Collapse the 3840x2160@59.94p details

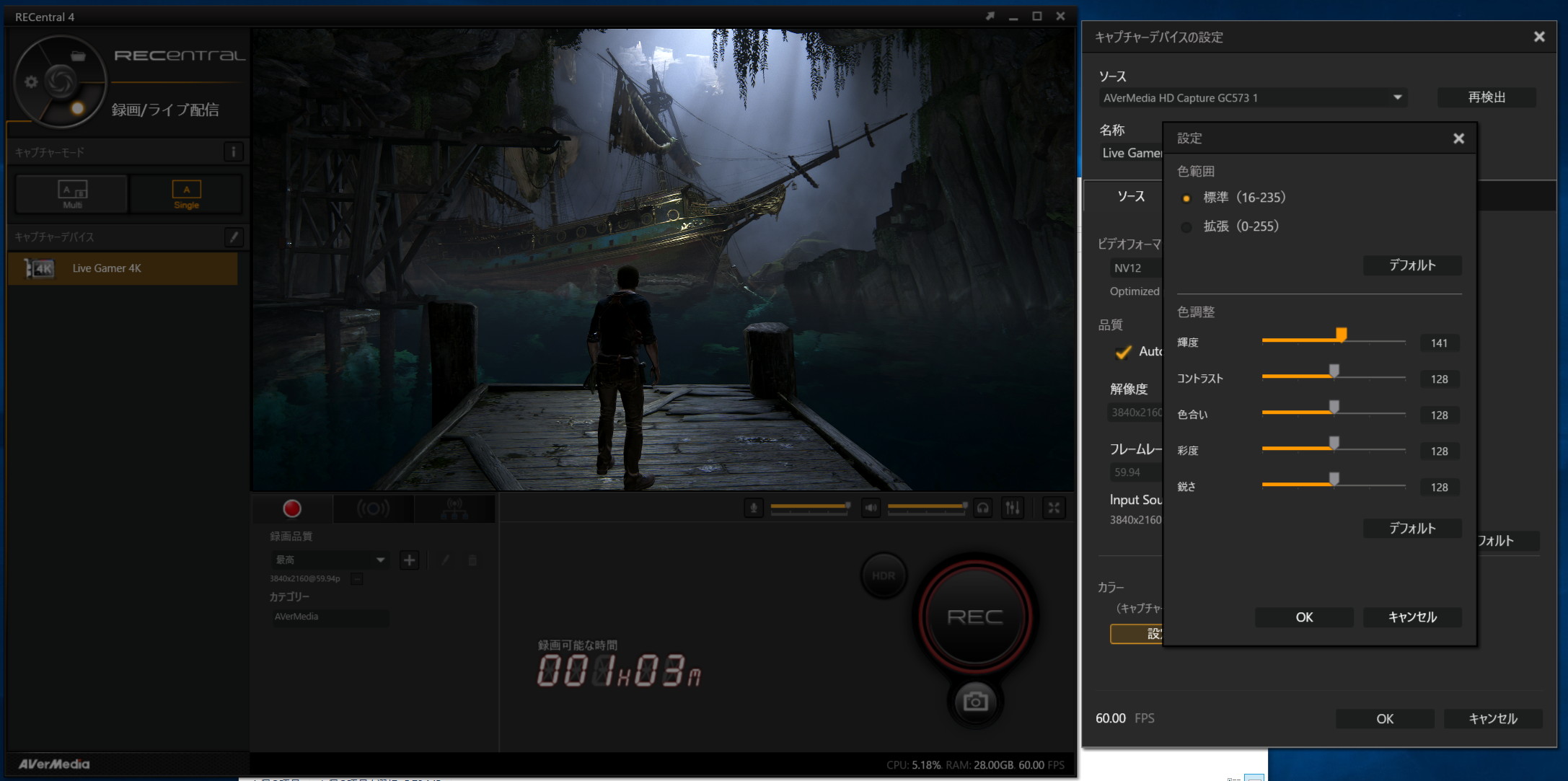point(357,578)
